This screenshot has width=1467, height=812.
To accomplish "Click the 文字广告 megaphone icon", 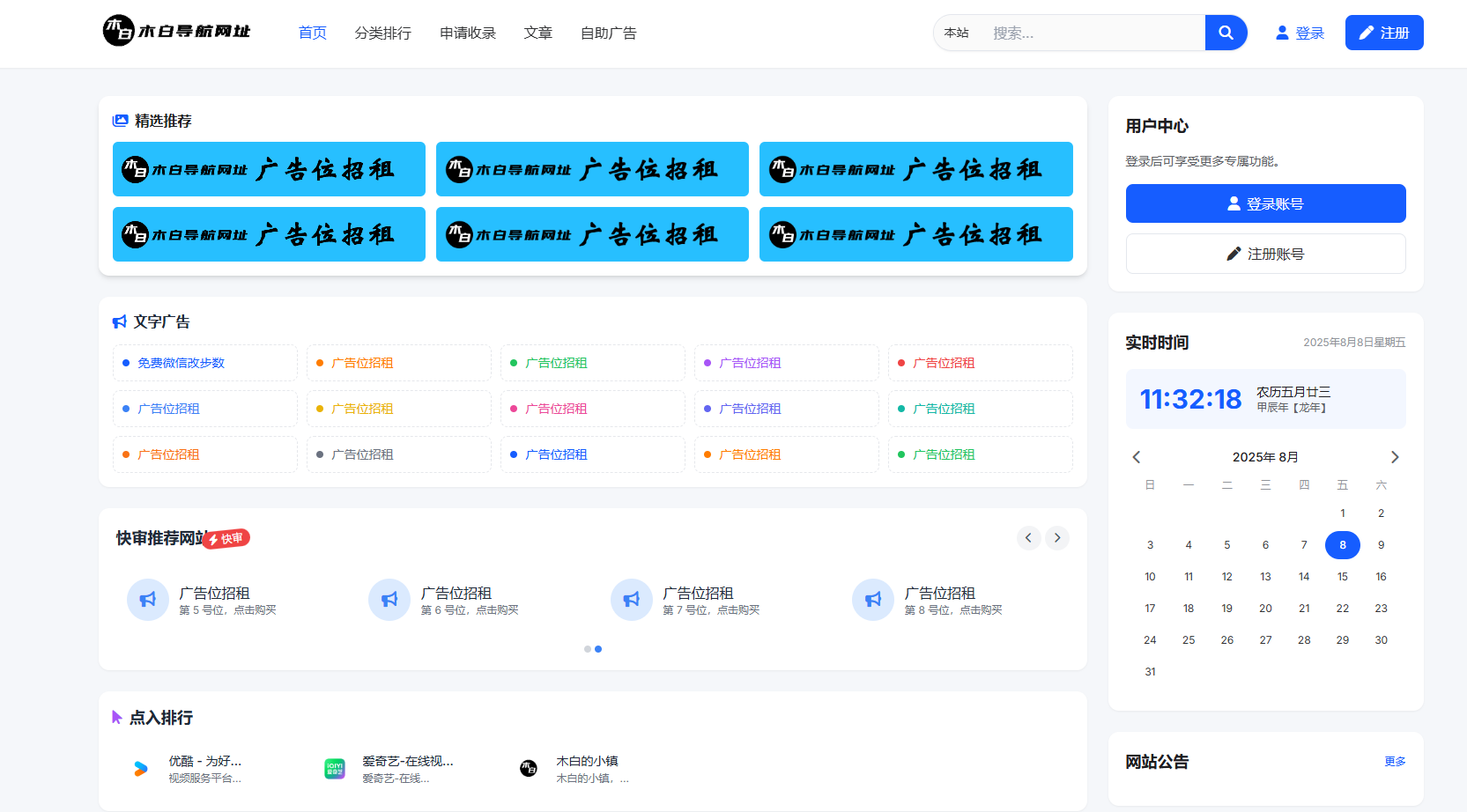I will (x=119, y=321).
